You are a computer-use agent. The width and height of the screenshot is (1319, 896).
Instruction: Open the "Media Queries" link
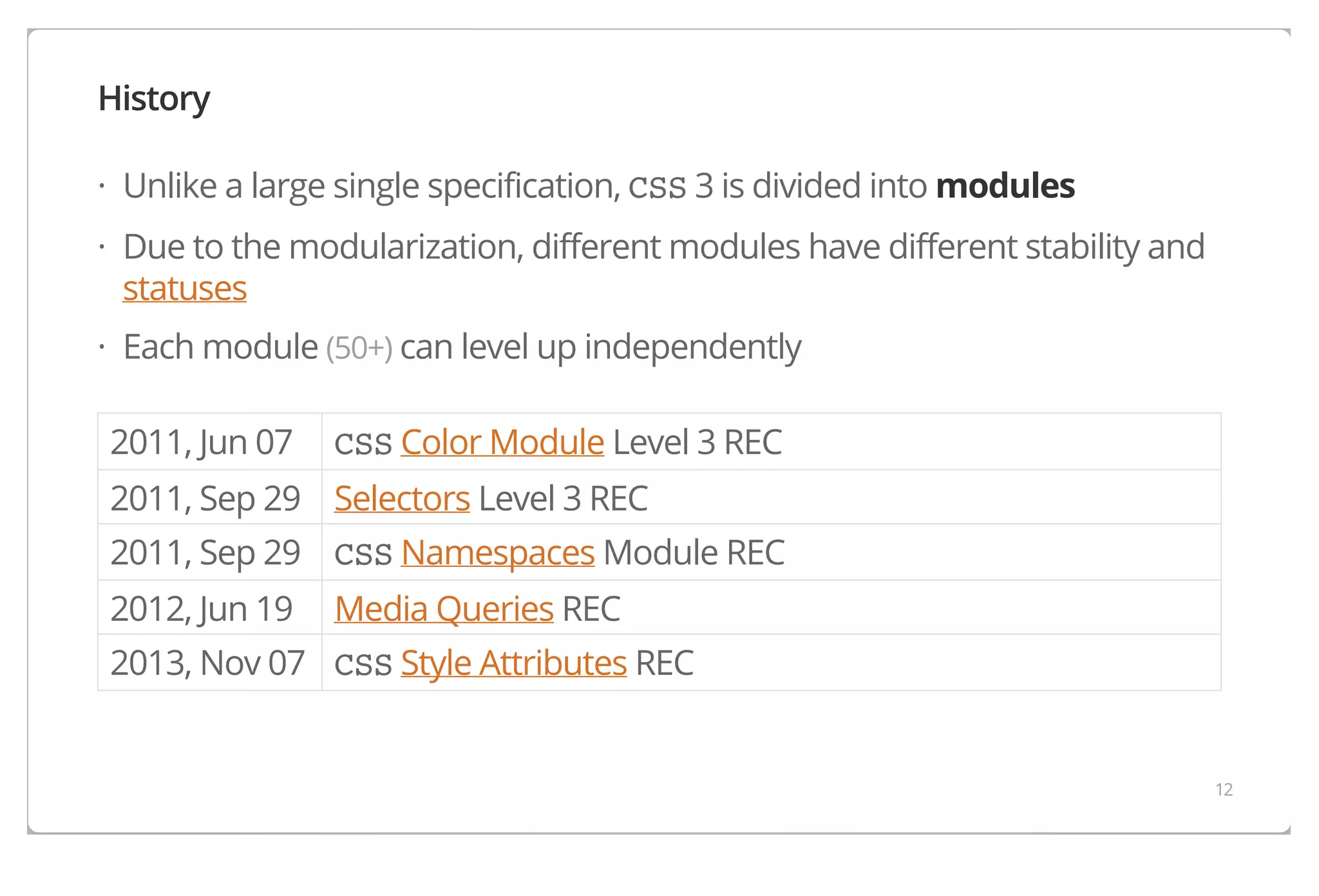[444, 609]
